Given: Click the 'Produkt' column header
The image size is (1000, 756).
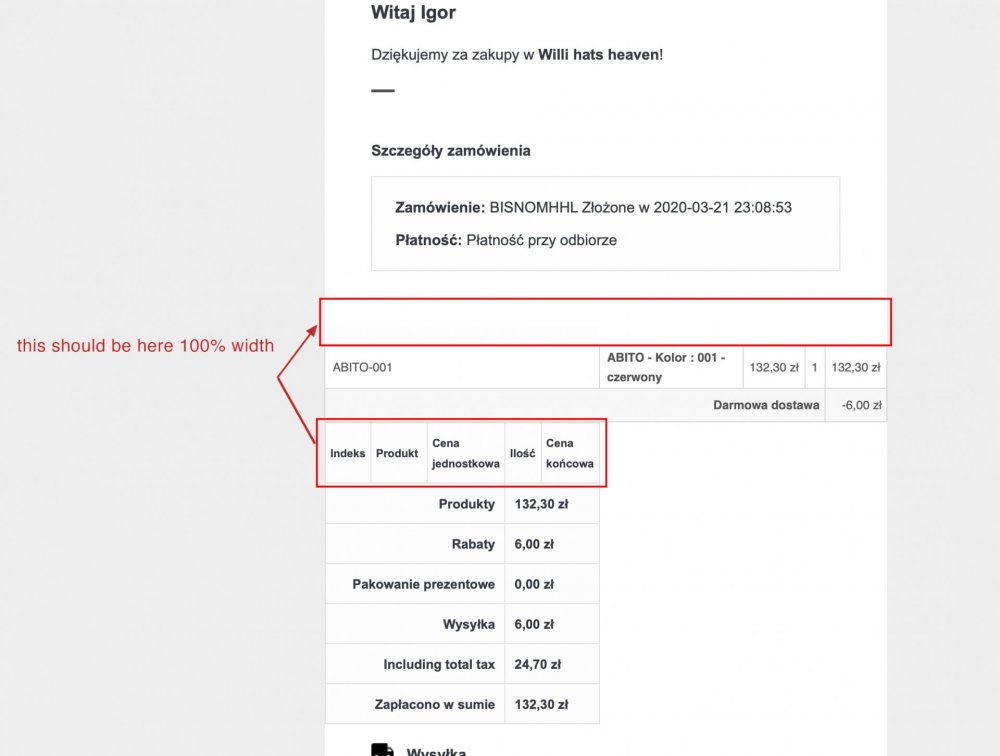Looking at the screenshot, I should pyautogui.click(x=397, y=454).
